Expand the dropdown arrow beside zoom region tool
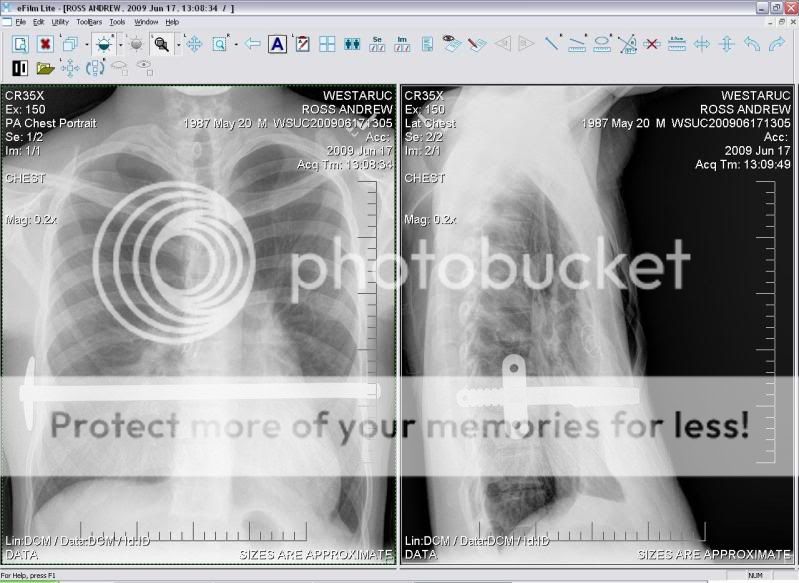Screen dimensions: 799x583 (x=236, y=45)
